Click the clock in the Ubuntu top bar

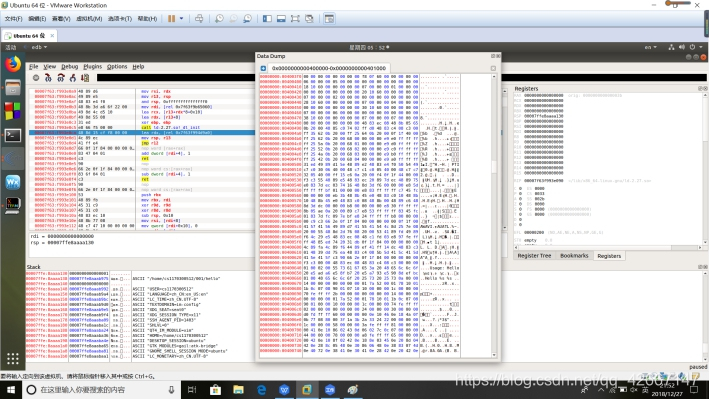[369, 47]
